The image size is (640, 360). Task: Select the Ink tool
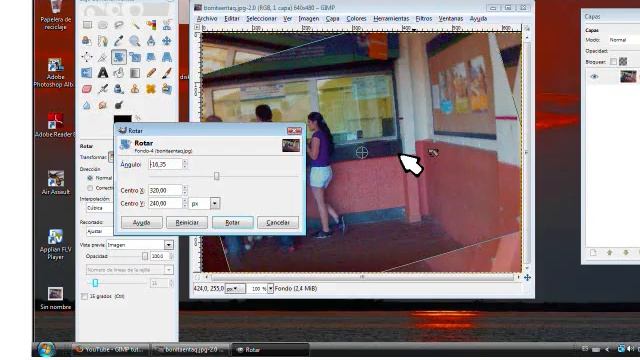pyautogui.click(x=119, y=89)
